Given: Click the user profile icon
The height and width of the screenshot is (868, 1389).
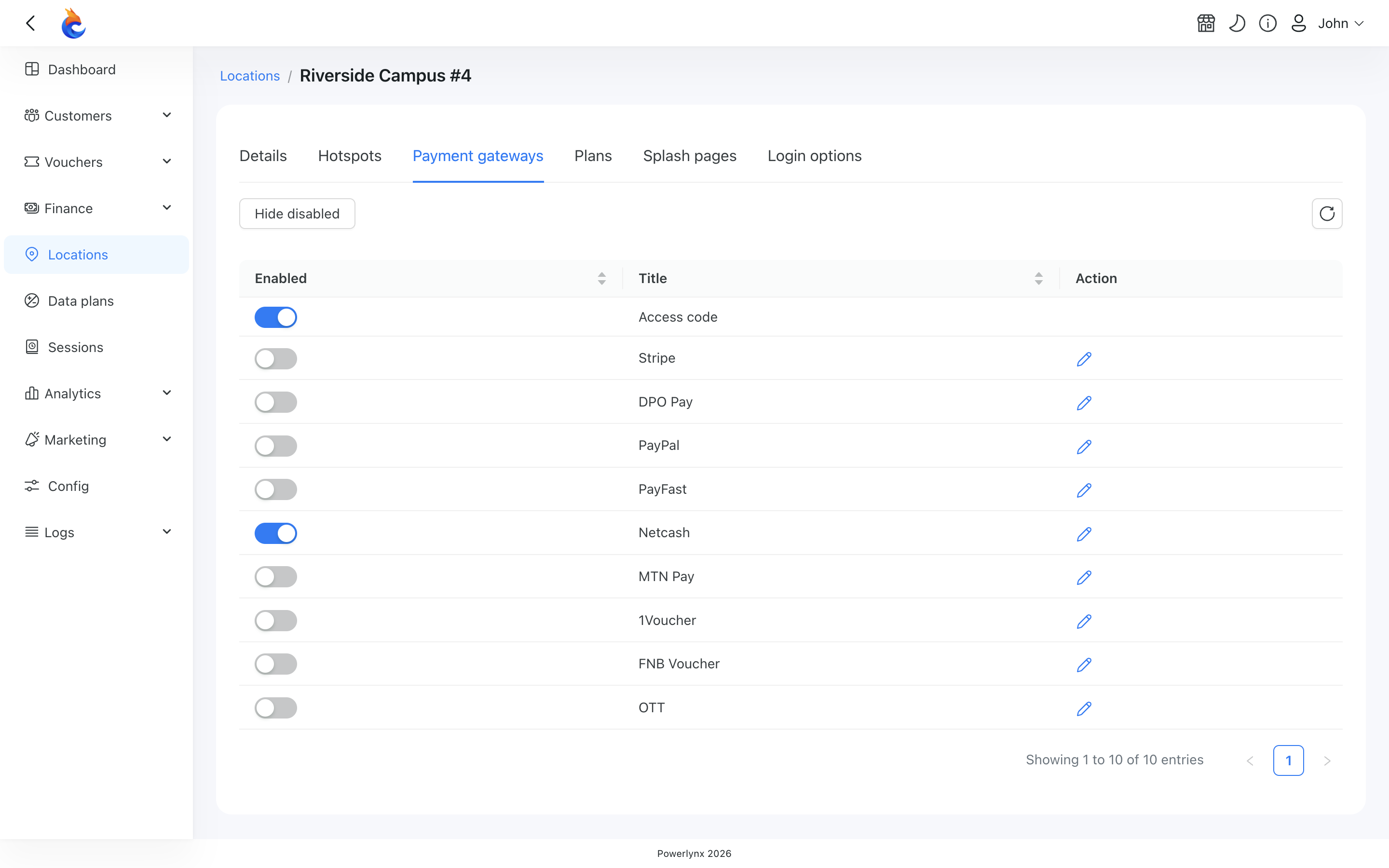Looking at the screenshot, I should click(x=1298, y=24).
